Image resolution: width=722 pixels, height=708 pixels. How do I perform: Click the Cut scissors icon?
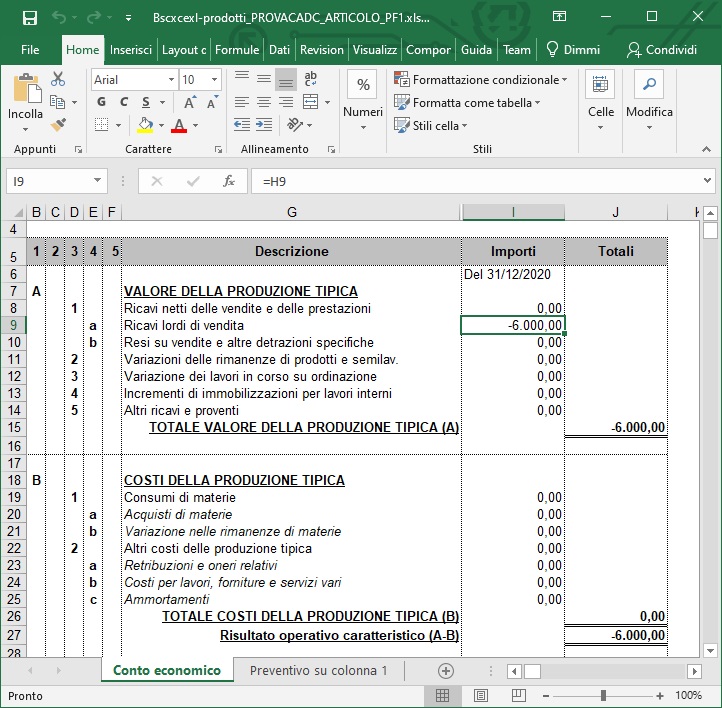point(58,79)
